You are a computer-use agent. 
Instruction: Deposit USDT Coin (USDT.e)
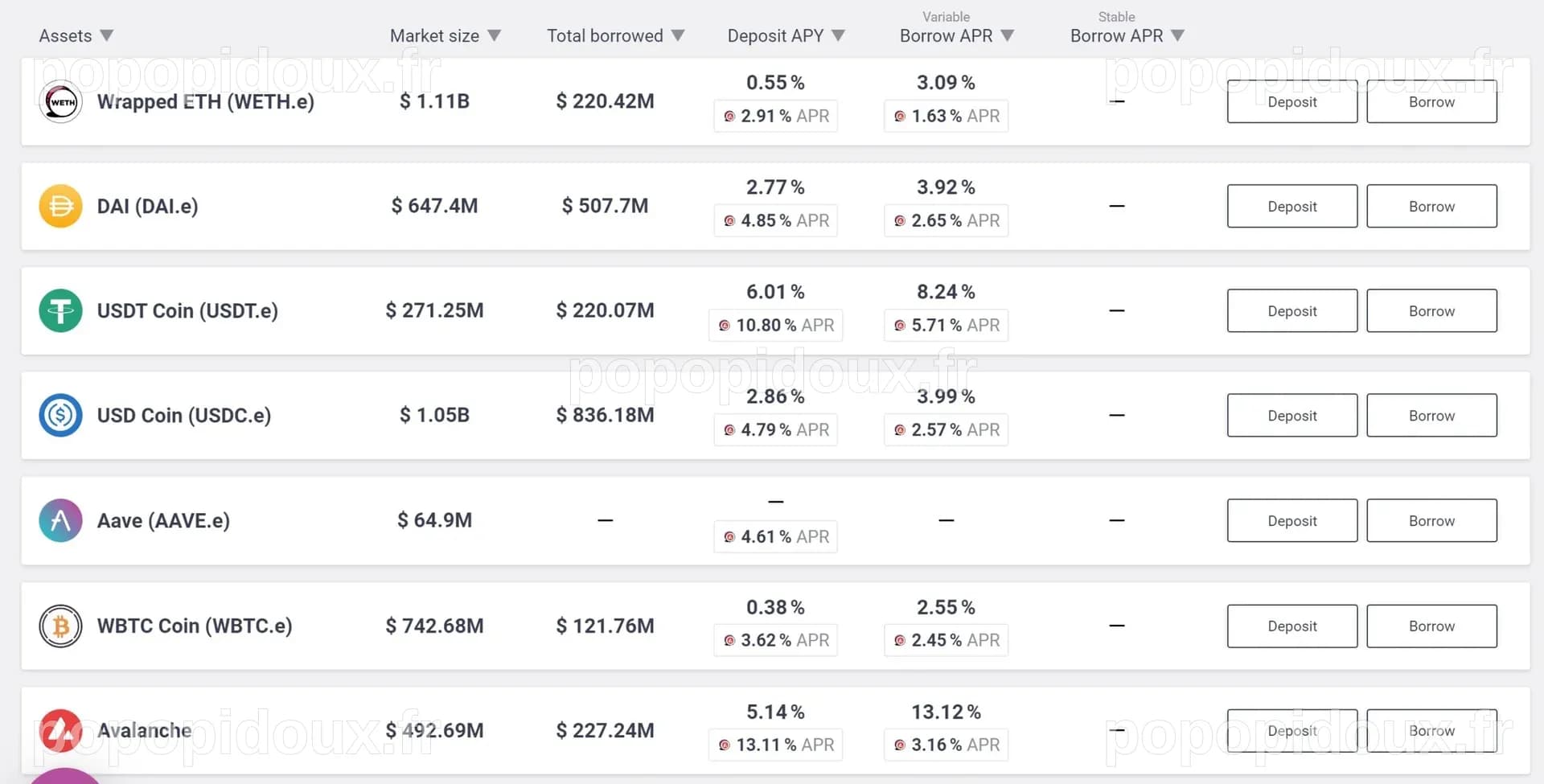[1292, 310]
